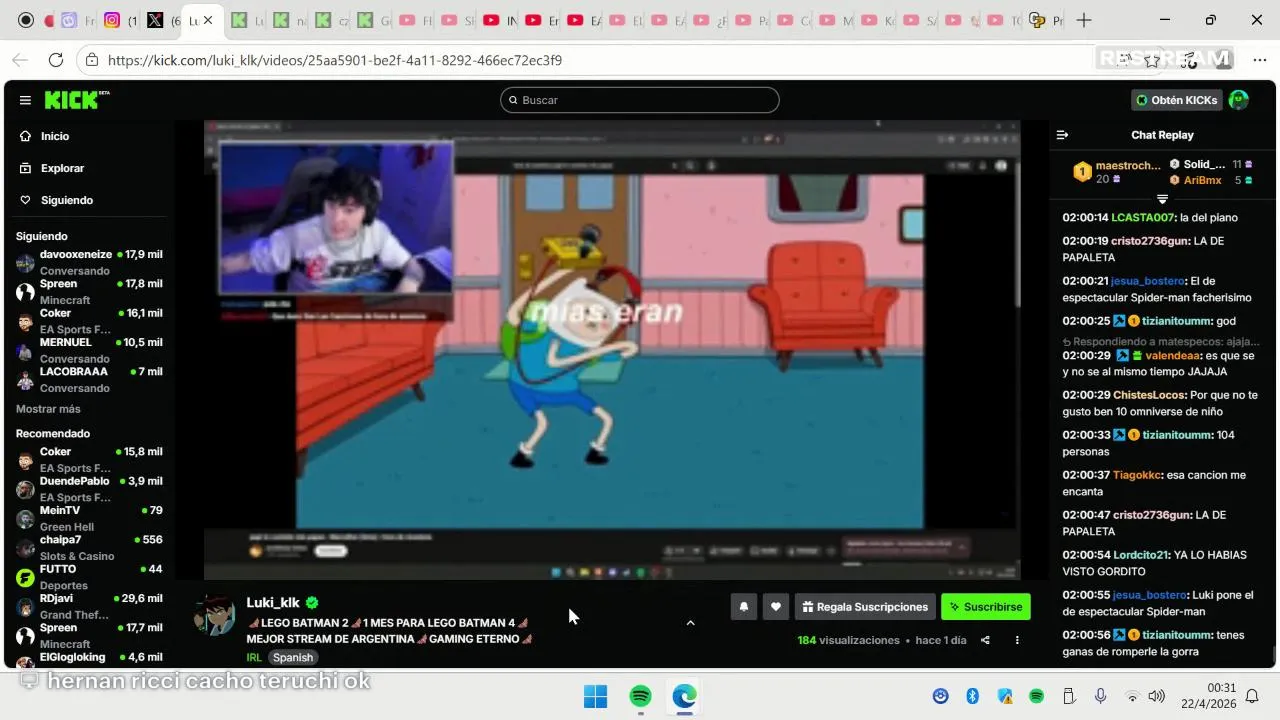Open the green user profile avatar
This screenshot has height=720, width=1280.
pyautogui.click(x=1239, y=100)
